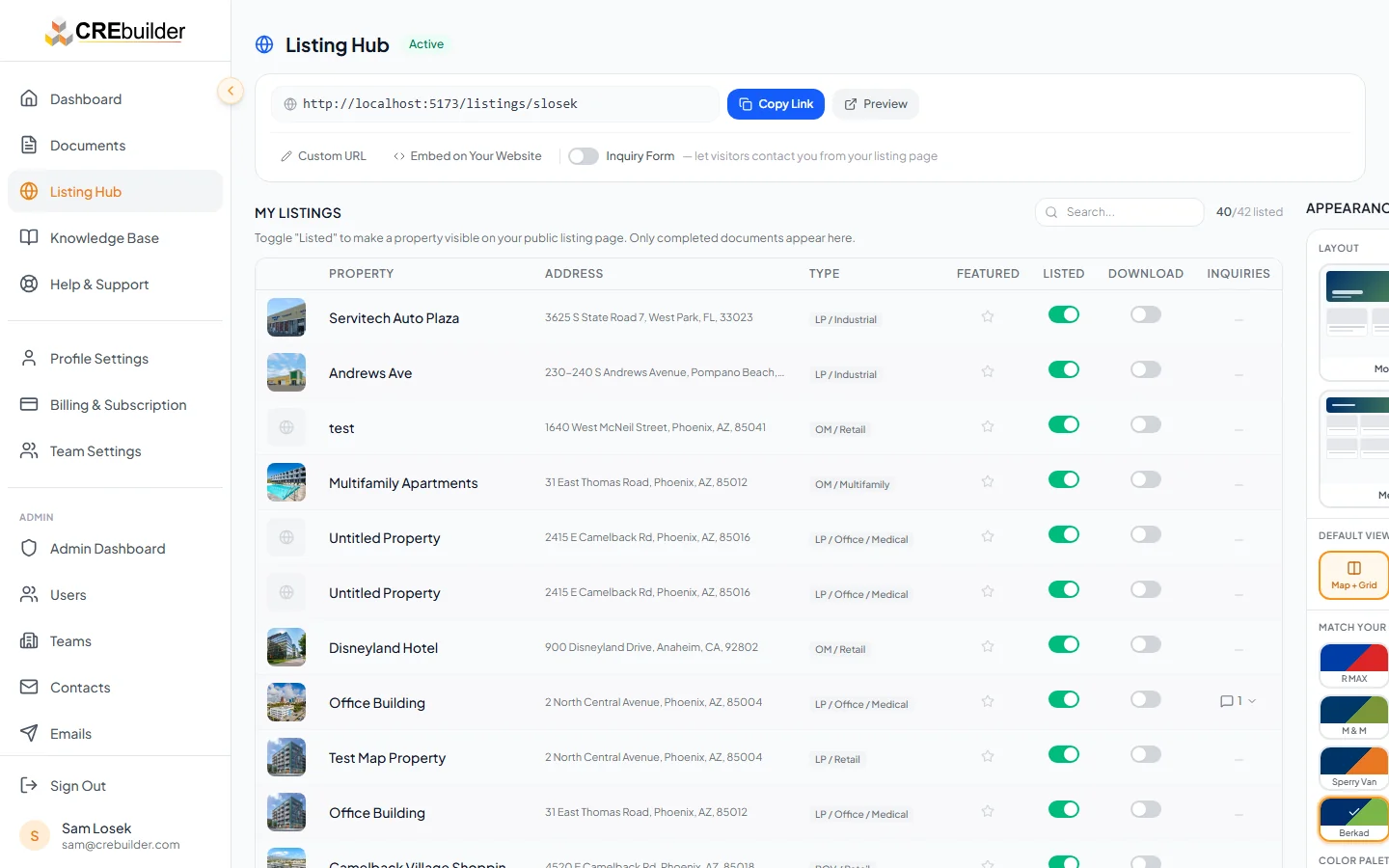Screen dimensions: 1389x868
Task: Disable Listed for Servitech Auto Plaza
Action: (1063, 314)
